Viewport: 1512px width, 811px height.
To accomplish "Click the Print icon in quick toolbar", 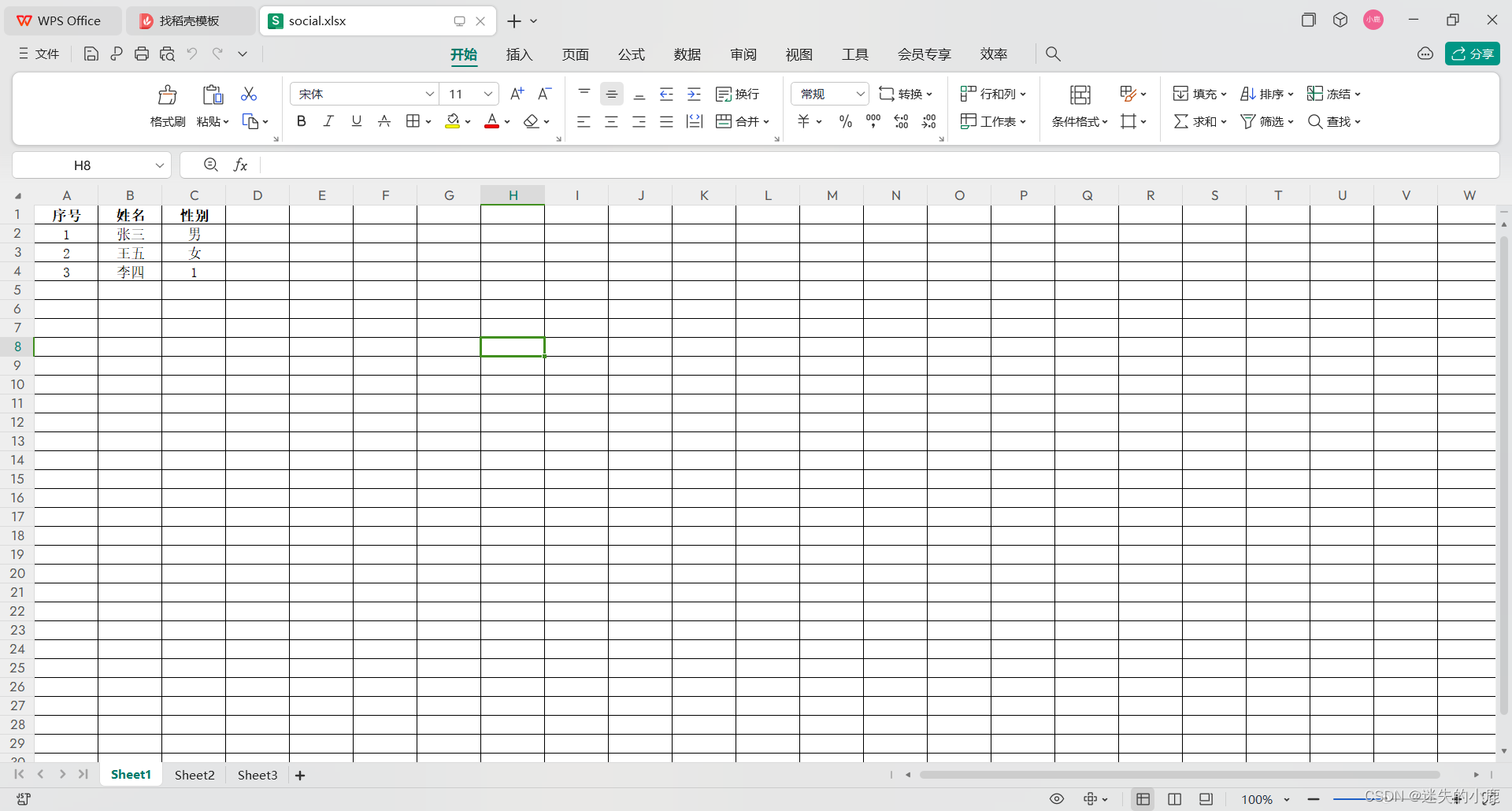I will (x=142, y=54).
